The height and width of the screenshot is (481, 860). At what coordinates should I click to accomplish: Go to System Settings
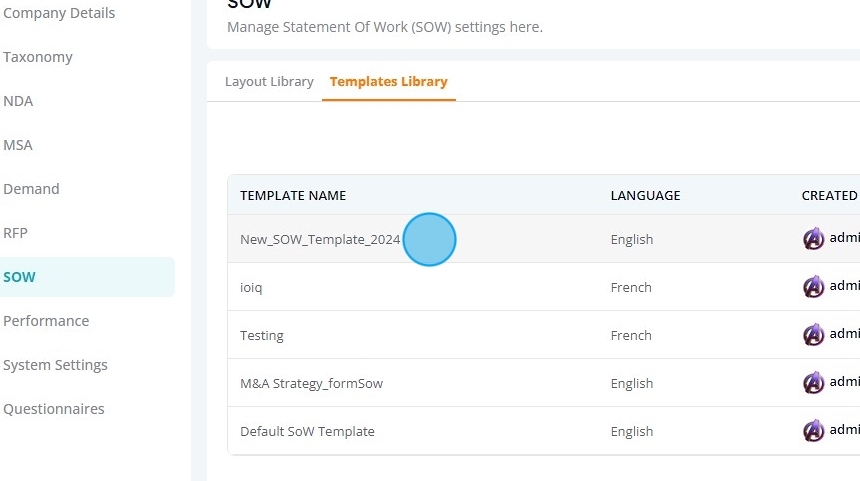click(x=55, y=365)
